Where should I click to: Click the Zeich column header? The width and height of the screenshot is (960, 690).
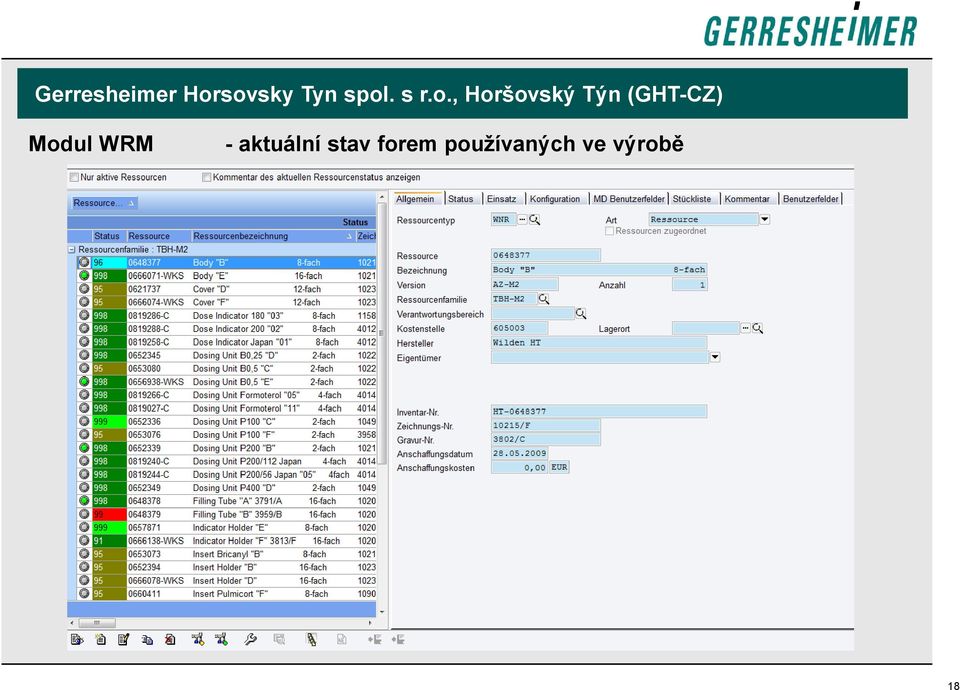point(366,236)
